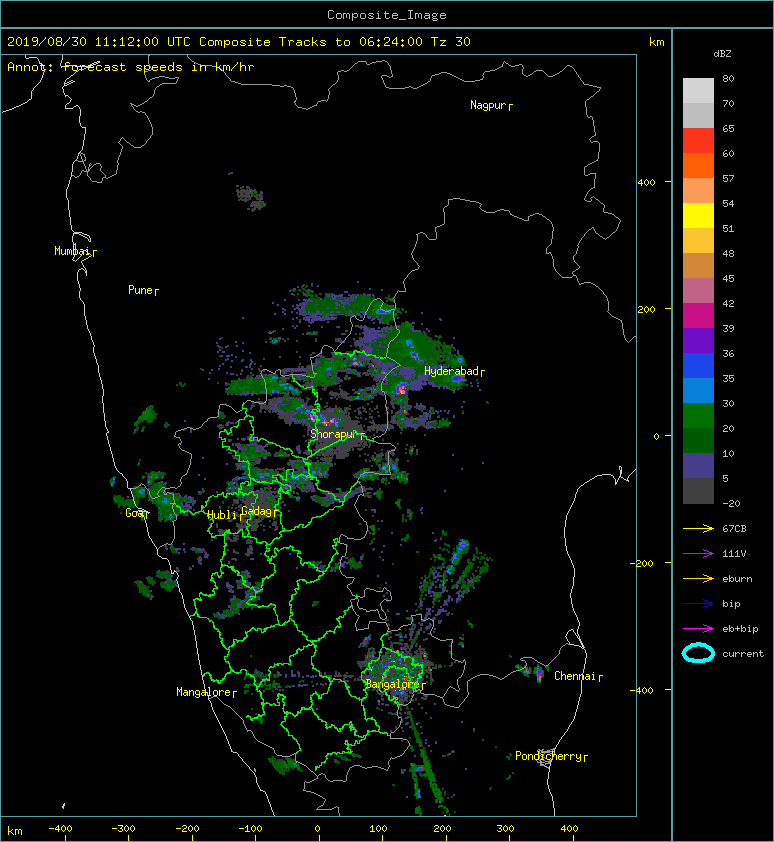
Task: Click the Goa city label
Action: tap(134, 513)
